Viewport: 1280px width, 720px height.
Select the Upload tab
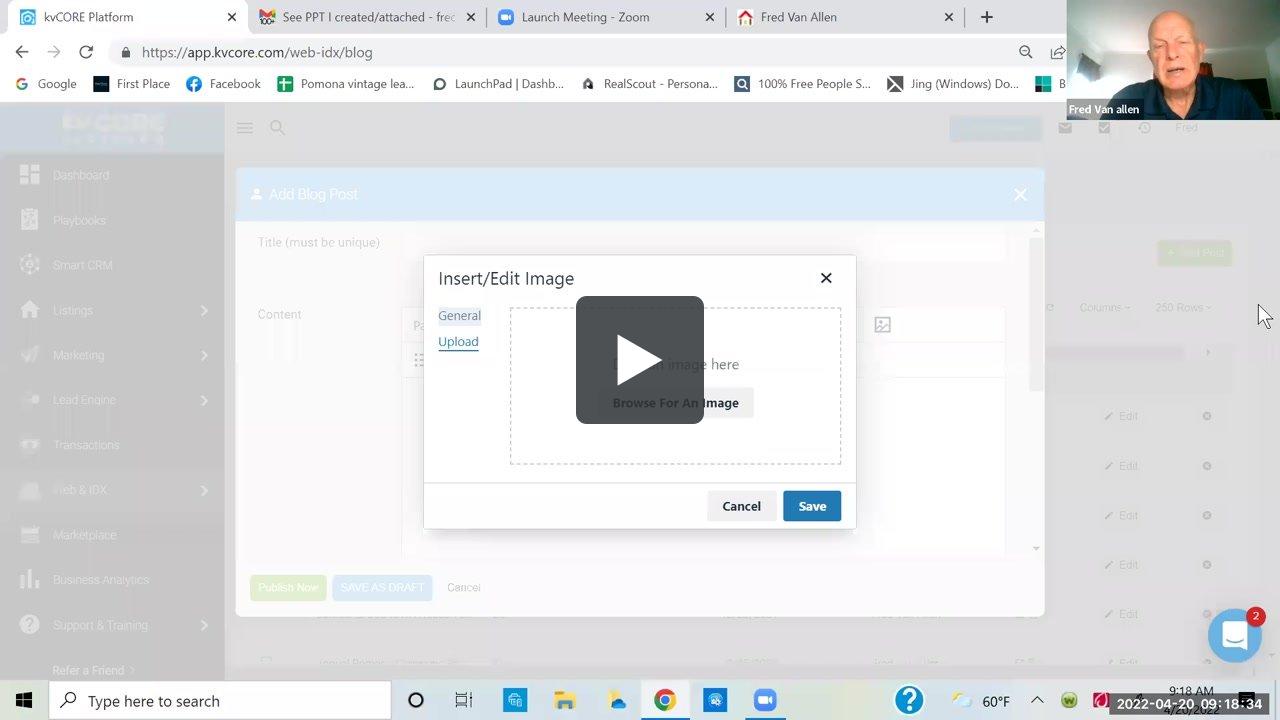458,342
